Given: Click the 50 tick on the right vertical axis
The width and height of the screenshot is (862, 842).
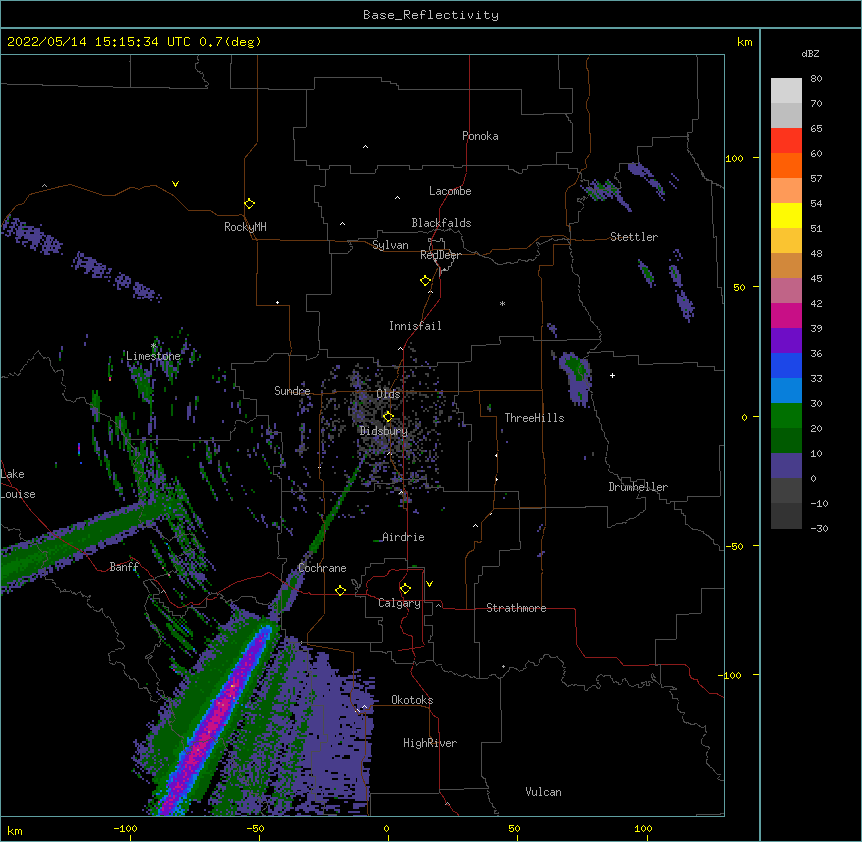Looking at the screenshot, I should [739, 287].
